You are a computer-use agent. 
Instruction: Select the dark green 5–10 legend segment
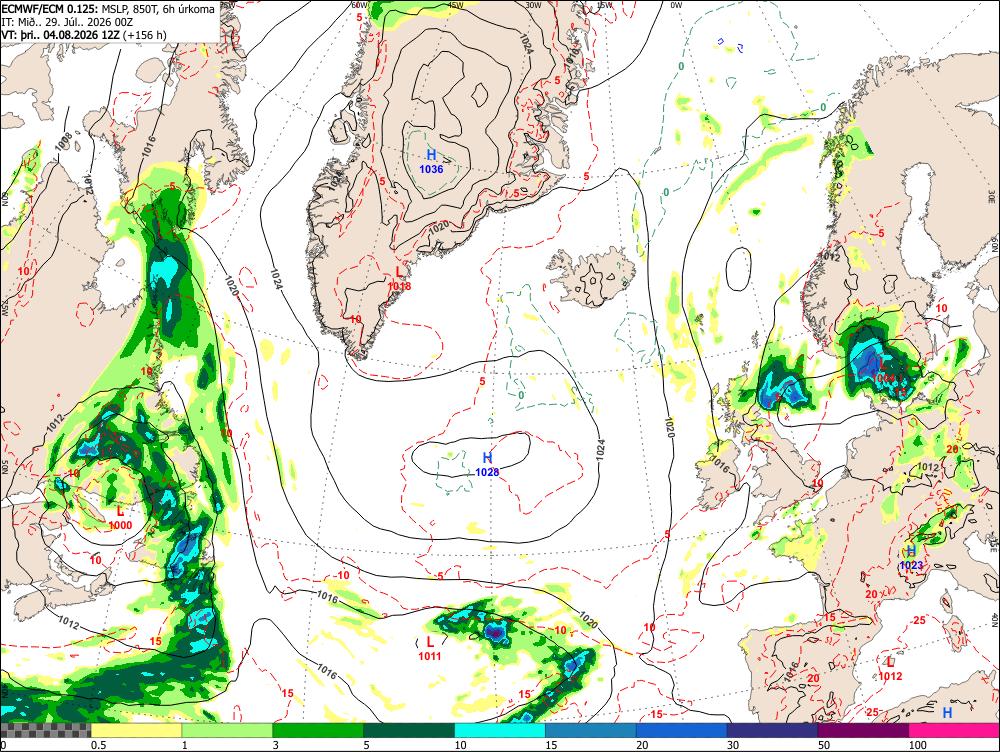pyautogui.click(x=409, y=730)
